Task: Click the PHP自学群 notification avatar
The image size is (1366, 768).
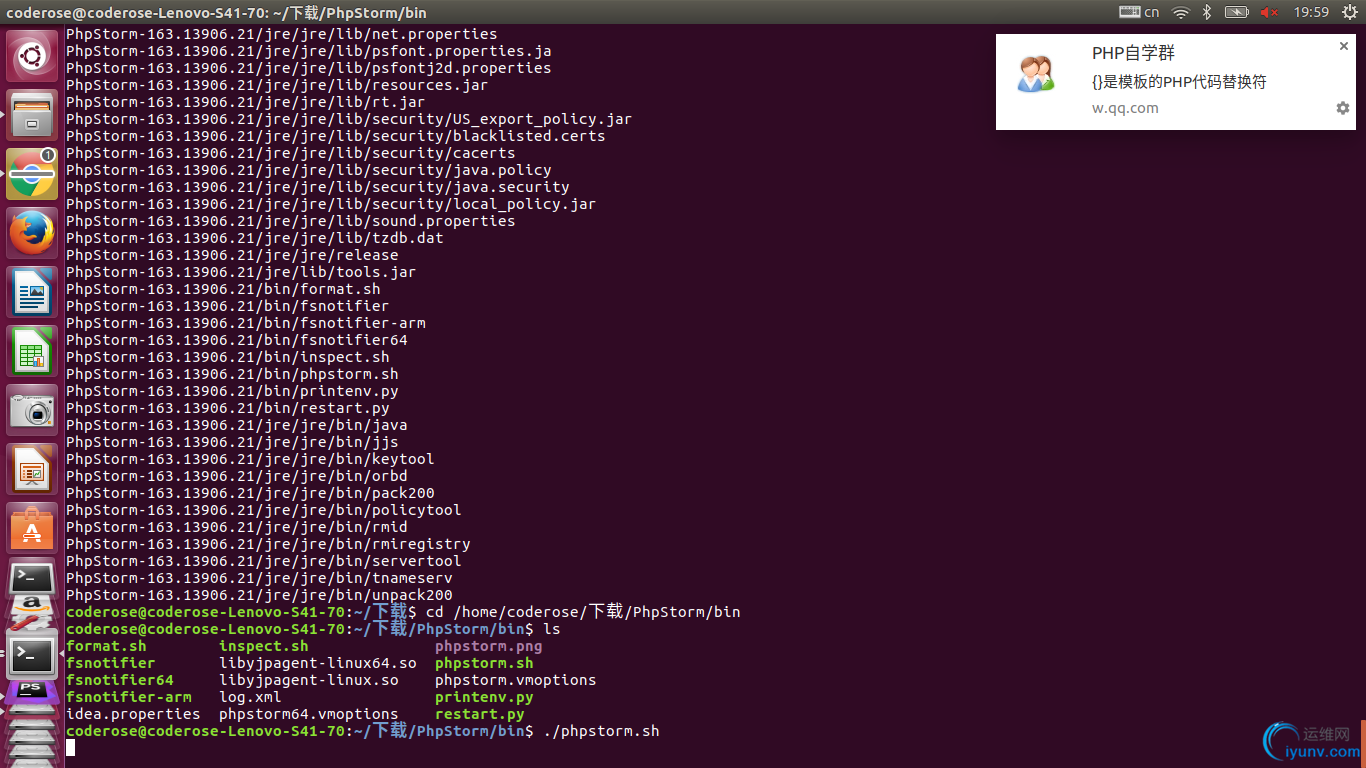Action: (x=1036, y=74)
